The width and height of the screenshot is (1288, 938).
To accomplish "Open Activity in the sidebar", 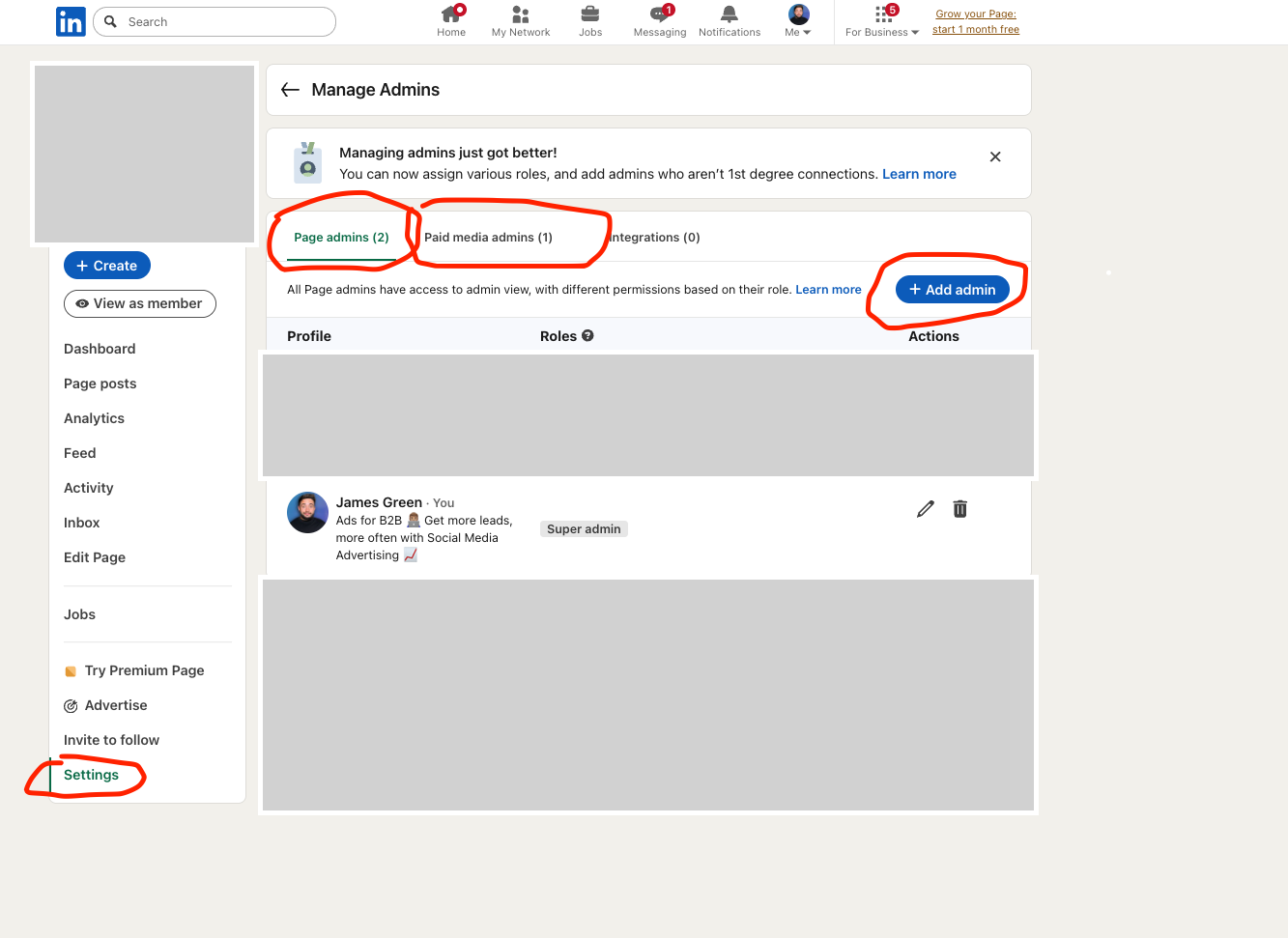I will pyautogui.click(x=89, y=488).
